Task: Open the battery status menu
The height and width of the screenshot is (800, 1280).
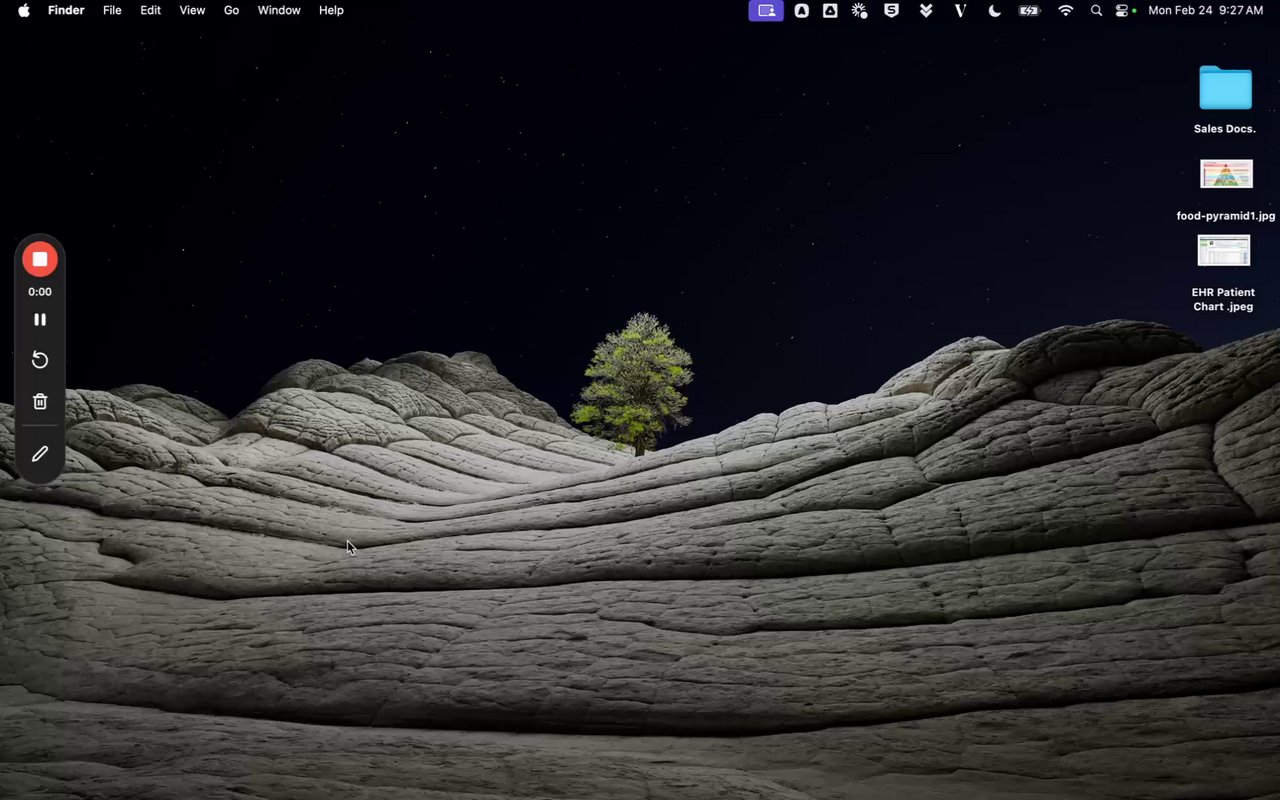Action: pyautogui.click(x=1030, y=10)
